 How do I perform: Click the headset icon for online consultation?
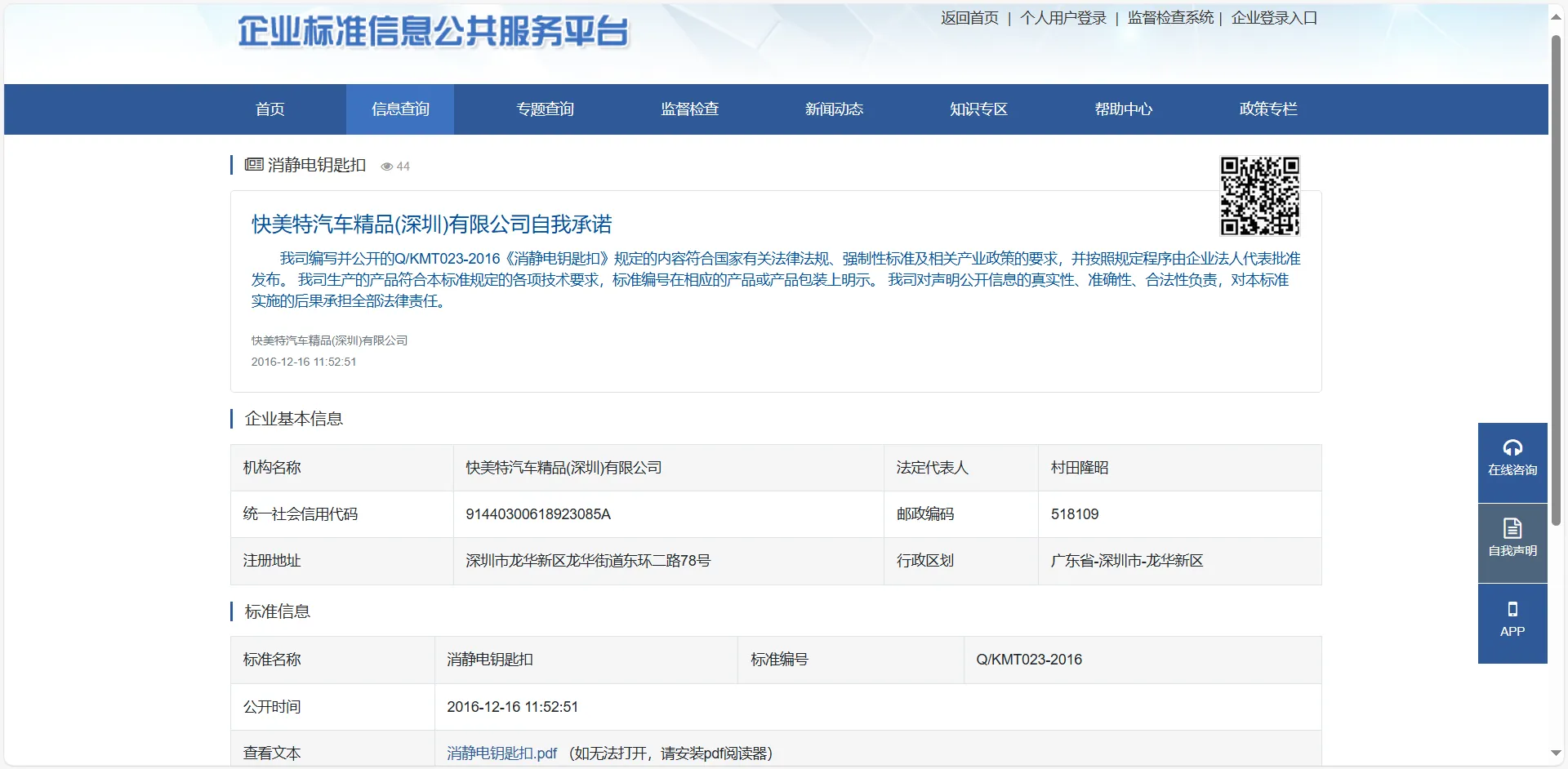coord(1512,448)
